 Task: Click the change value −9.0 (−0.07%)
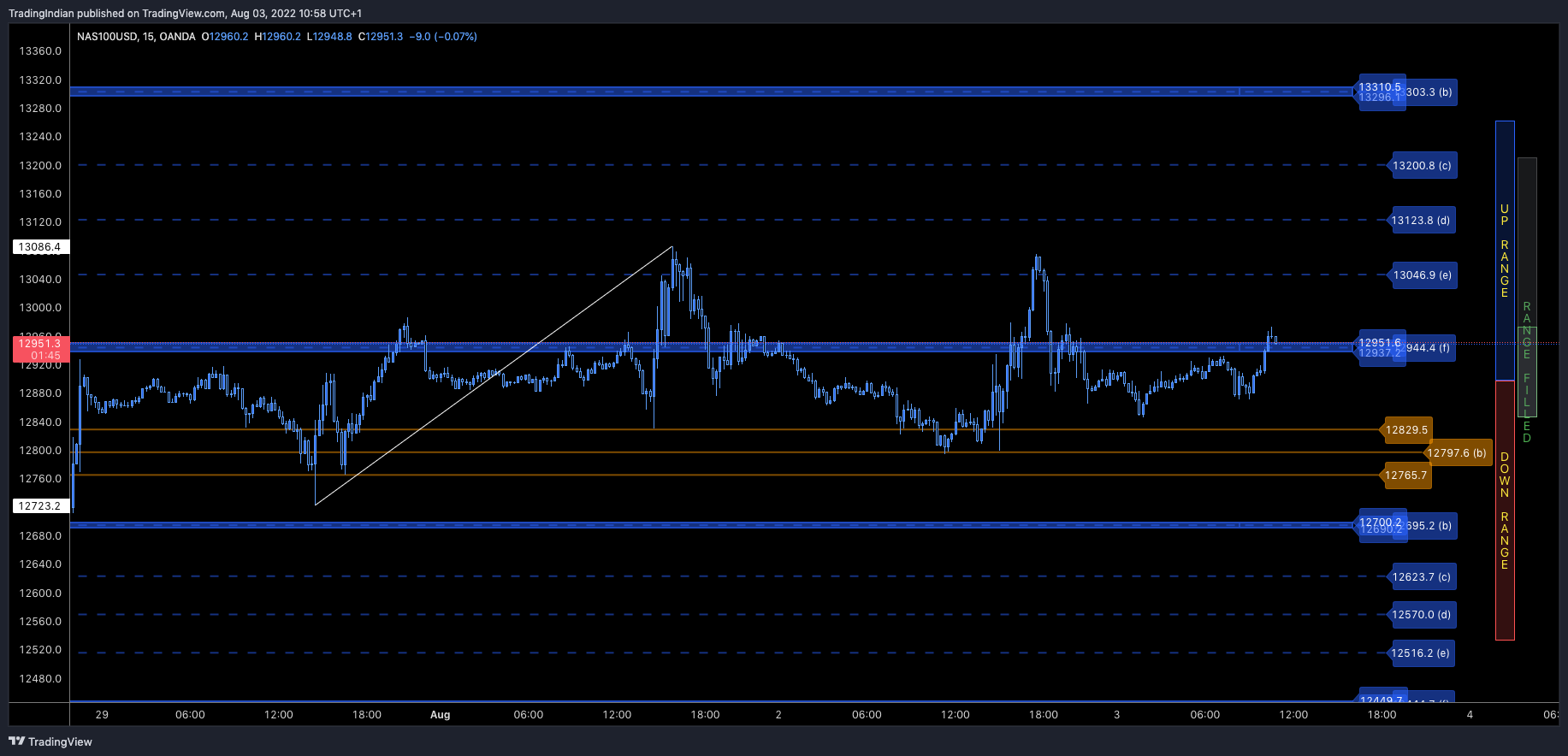click(x=443, y=37)
